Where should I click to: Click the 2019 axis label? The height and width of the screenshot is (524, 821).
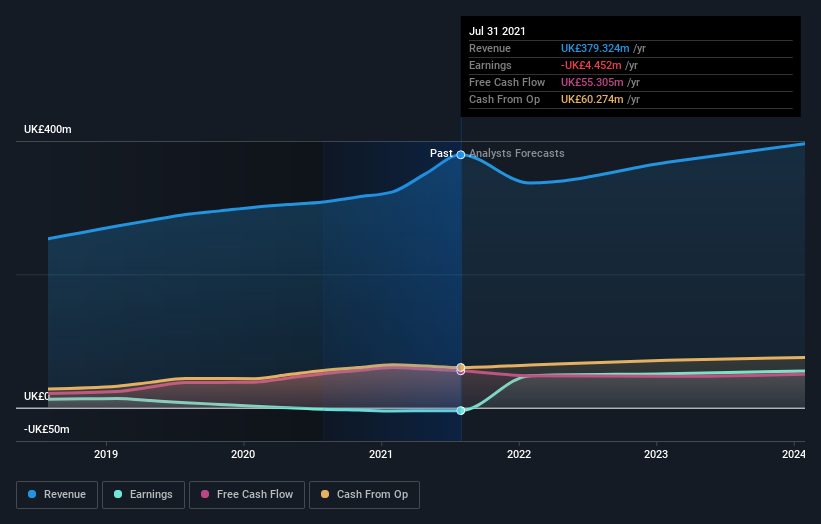pyautogui.click(x=106, y=454)
